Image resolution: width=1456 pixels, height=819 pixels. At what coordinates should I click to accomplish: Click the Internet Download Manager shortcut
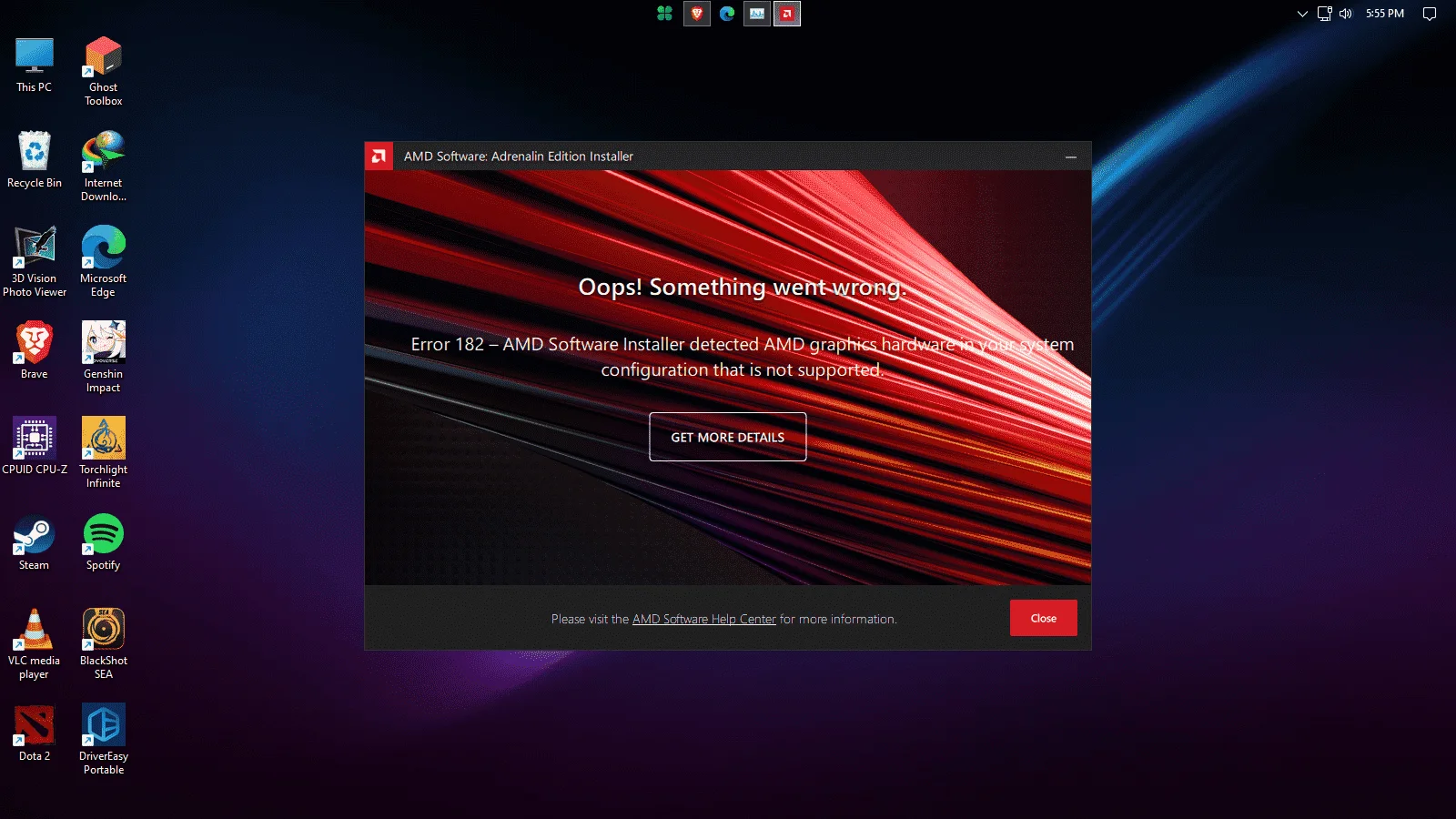tap(104, 167)
